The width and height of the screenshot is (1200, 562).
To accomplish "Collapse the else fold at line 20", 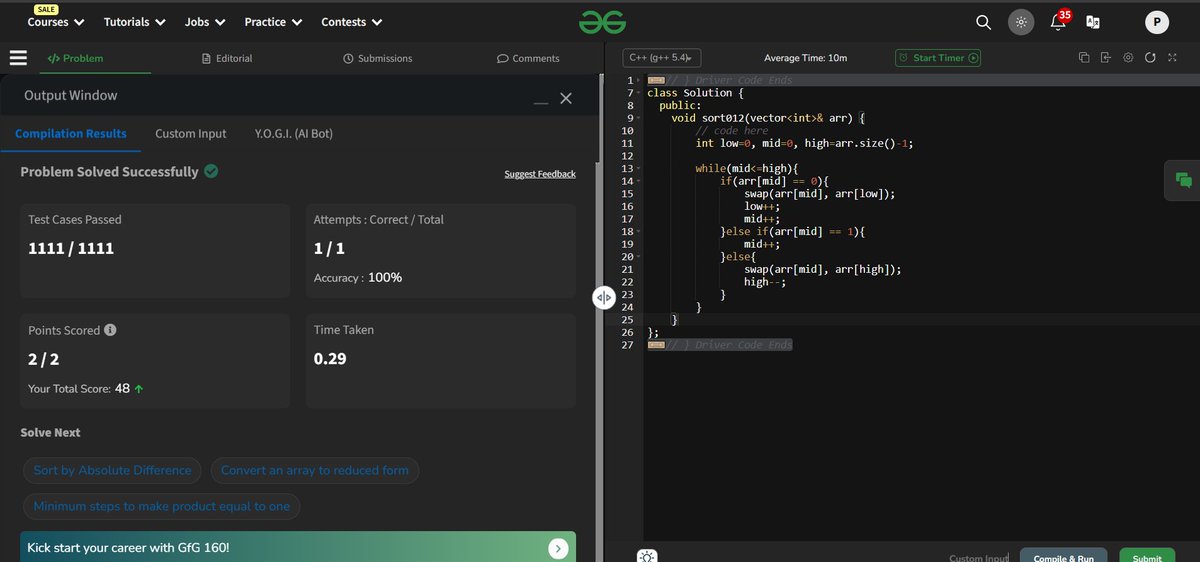I will point(639,257).
